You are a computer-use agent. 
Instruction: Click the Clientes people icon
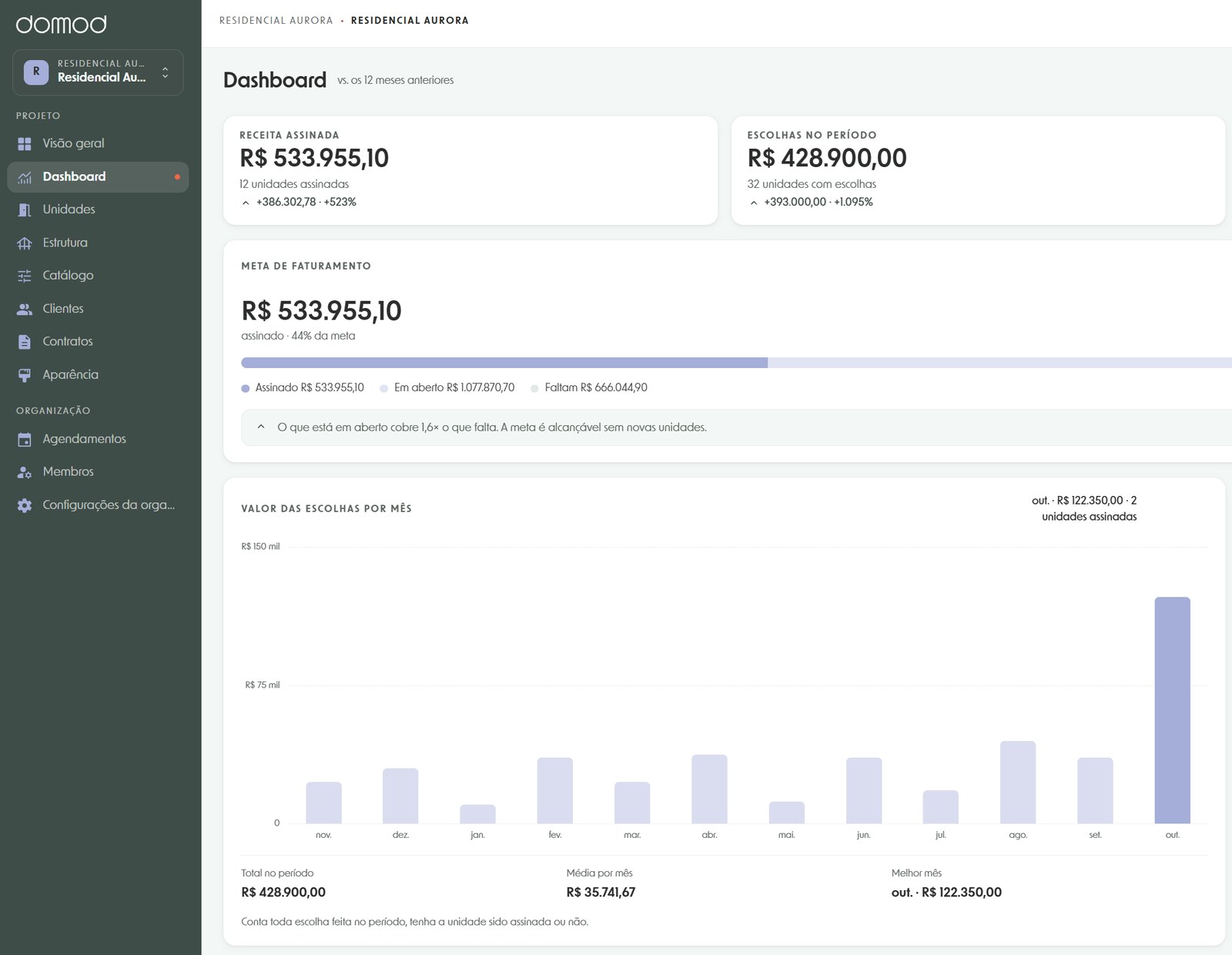click(x=25, y=309)
